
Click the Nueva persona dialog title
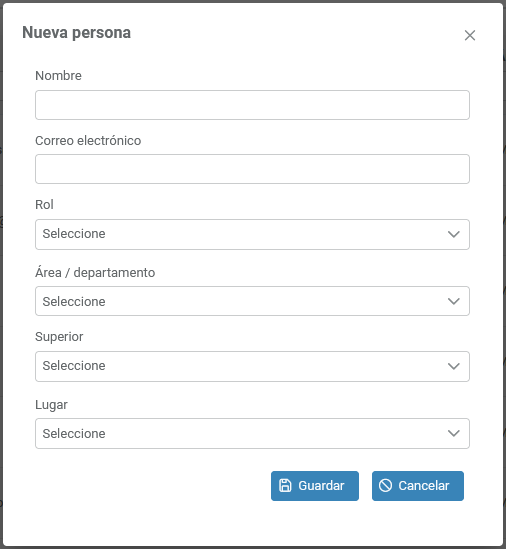(76, 33)
